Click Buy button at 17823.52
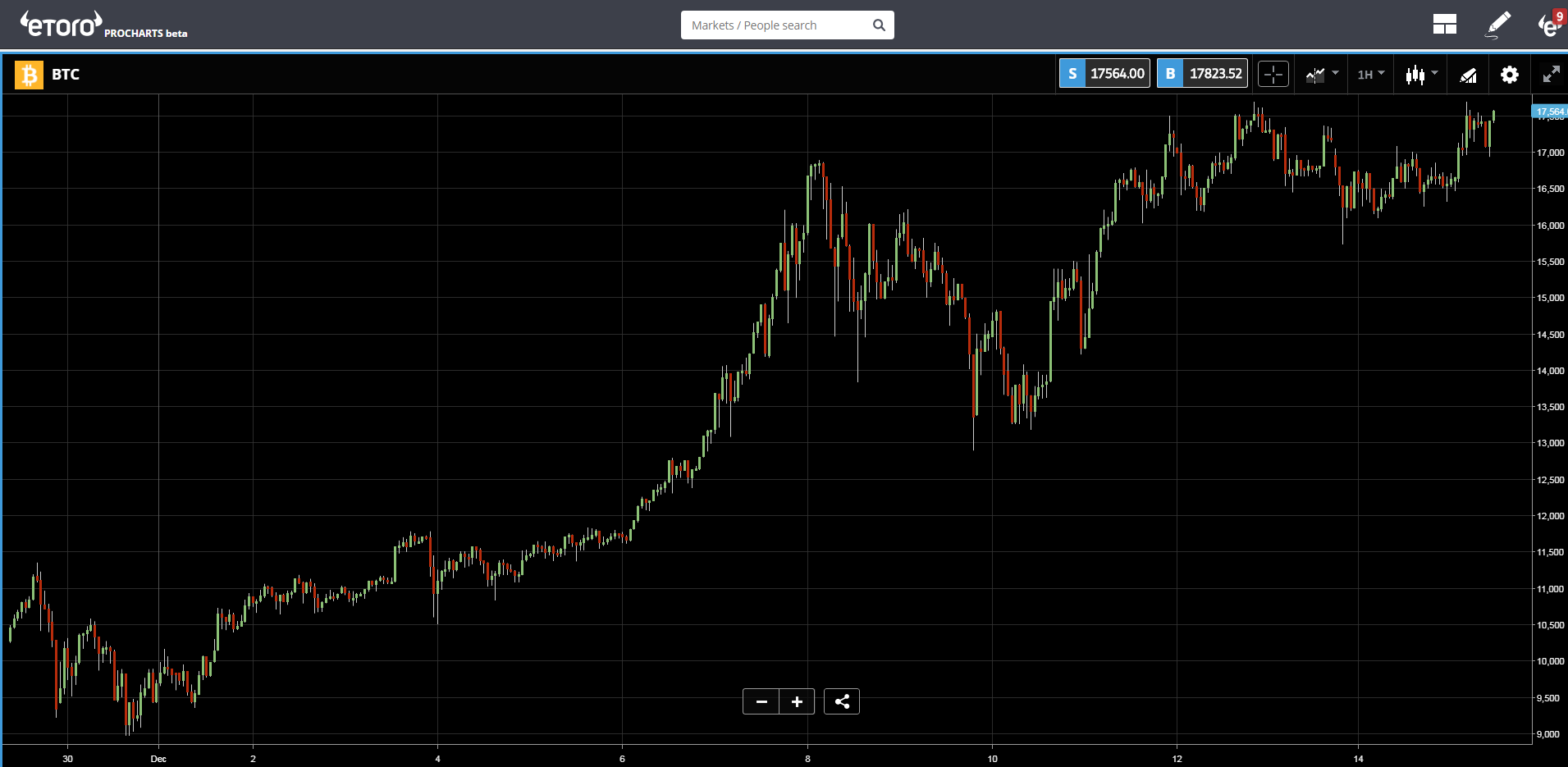Image resolution: width=1568 pixels, height=767 pixels. point(1202,74)
